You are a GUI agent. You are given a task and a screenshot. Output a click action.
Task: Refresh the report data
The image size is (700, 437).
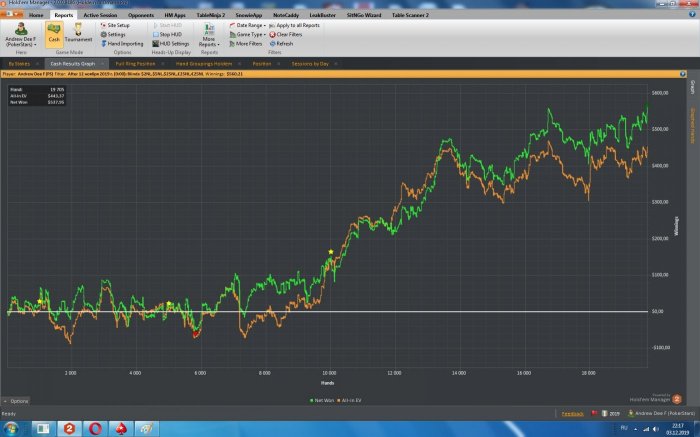coord(280,44)
